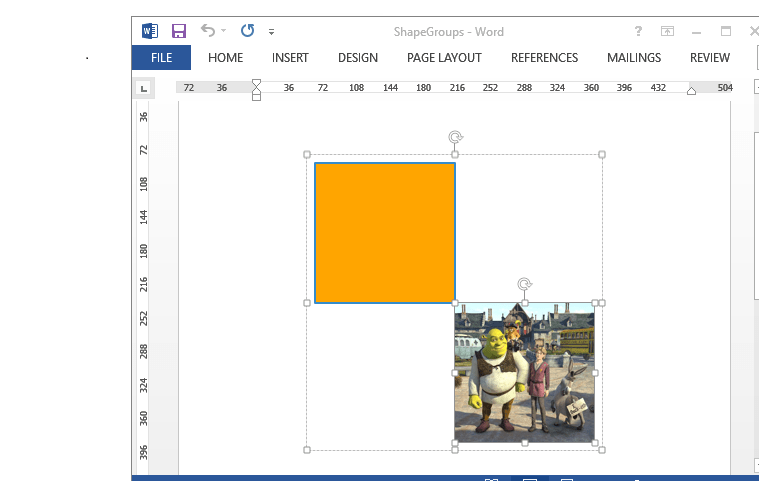Viewport: 778px width, 497px height.
Task: Switch to the INSERT tab
Action: pos(290,58)
